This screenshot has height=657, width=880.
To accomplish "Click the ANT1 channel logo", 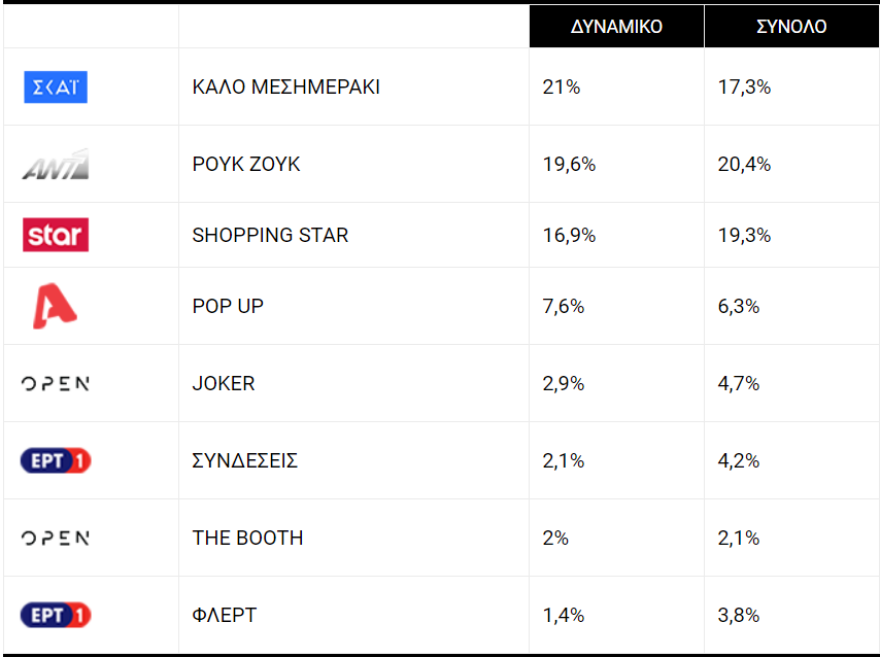I will pyautogui.click(x=56, y=164).
